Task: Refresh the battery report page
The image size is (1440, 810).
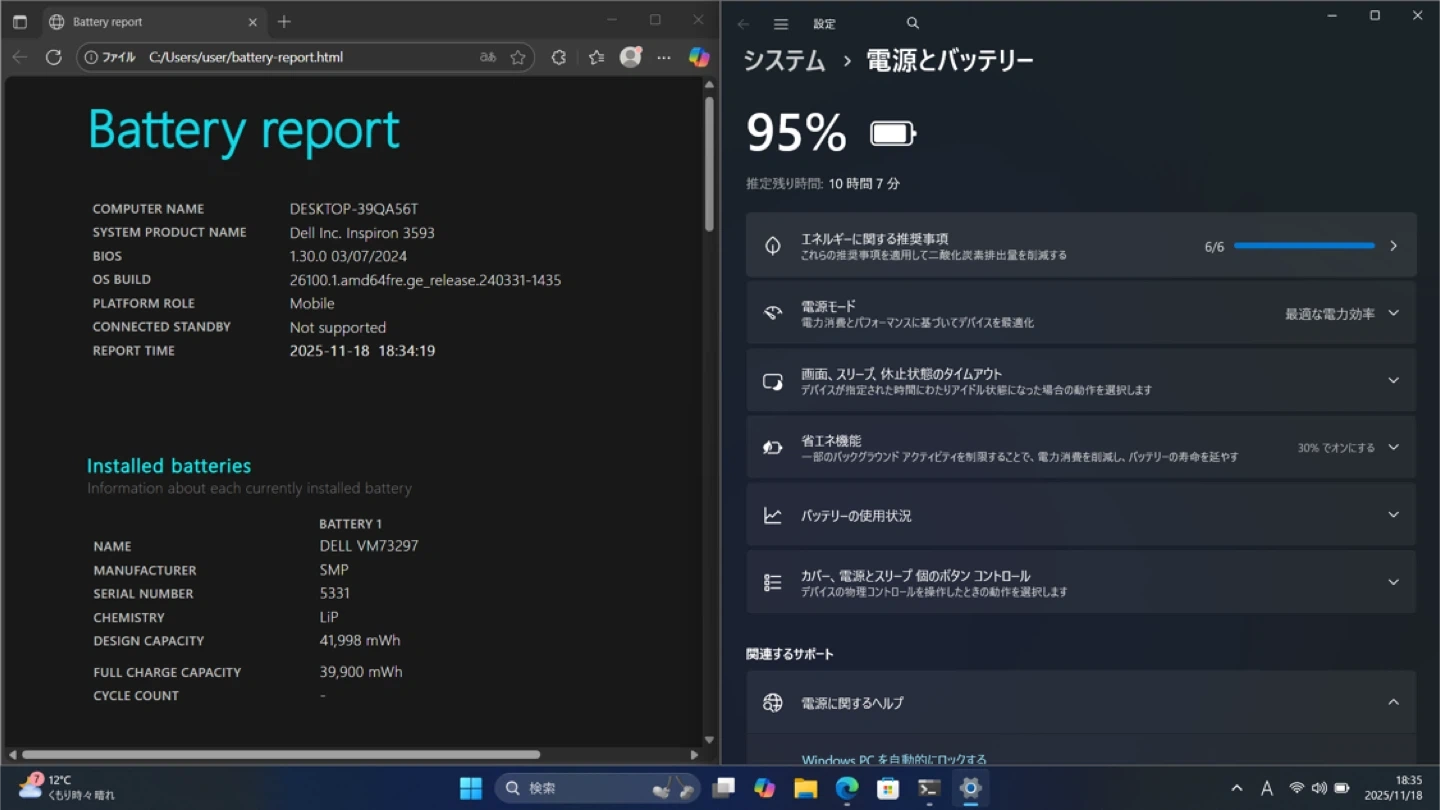Action: tap(54, 57)
